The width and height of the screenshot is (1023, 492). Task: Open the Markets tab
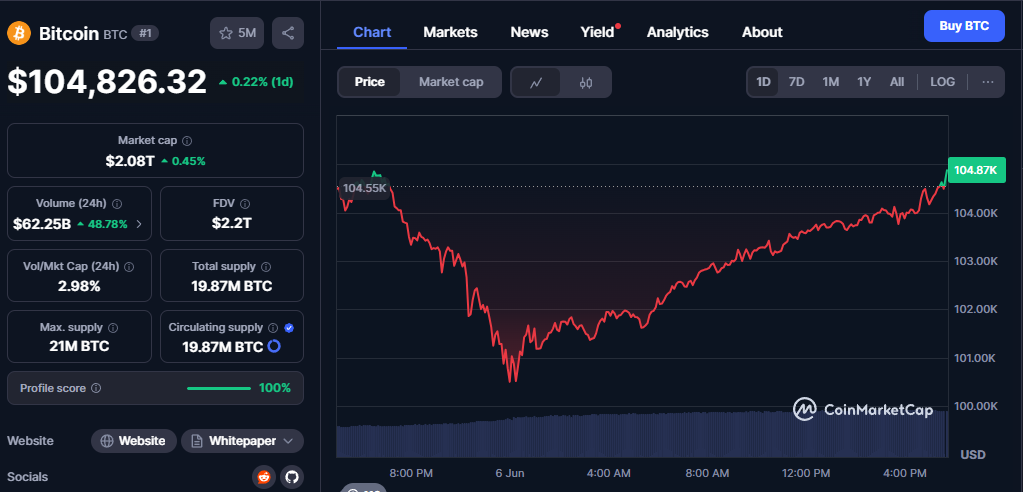click(450, 32)
